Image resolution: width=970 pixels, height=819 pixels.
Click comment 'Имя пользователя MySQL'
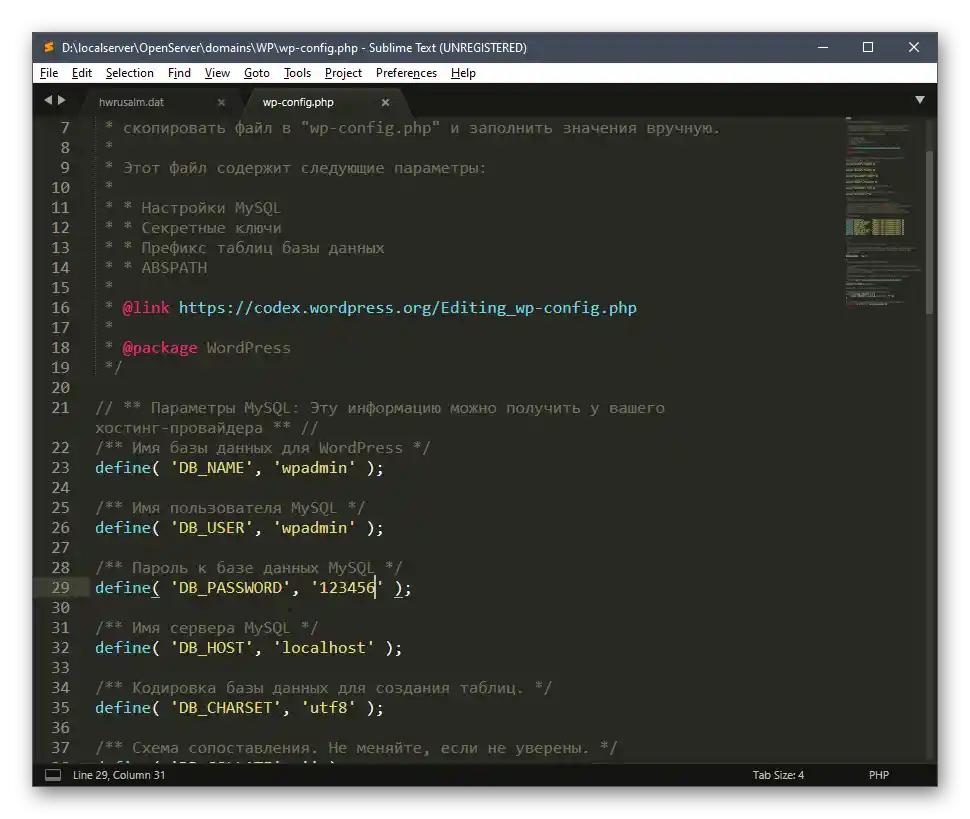(234, 508)
